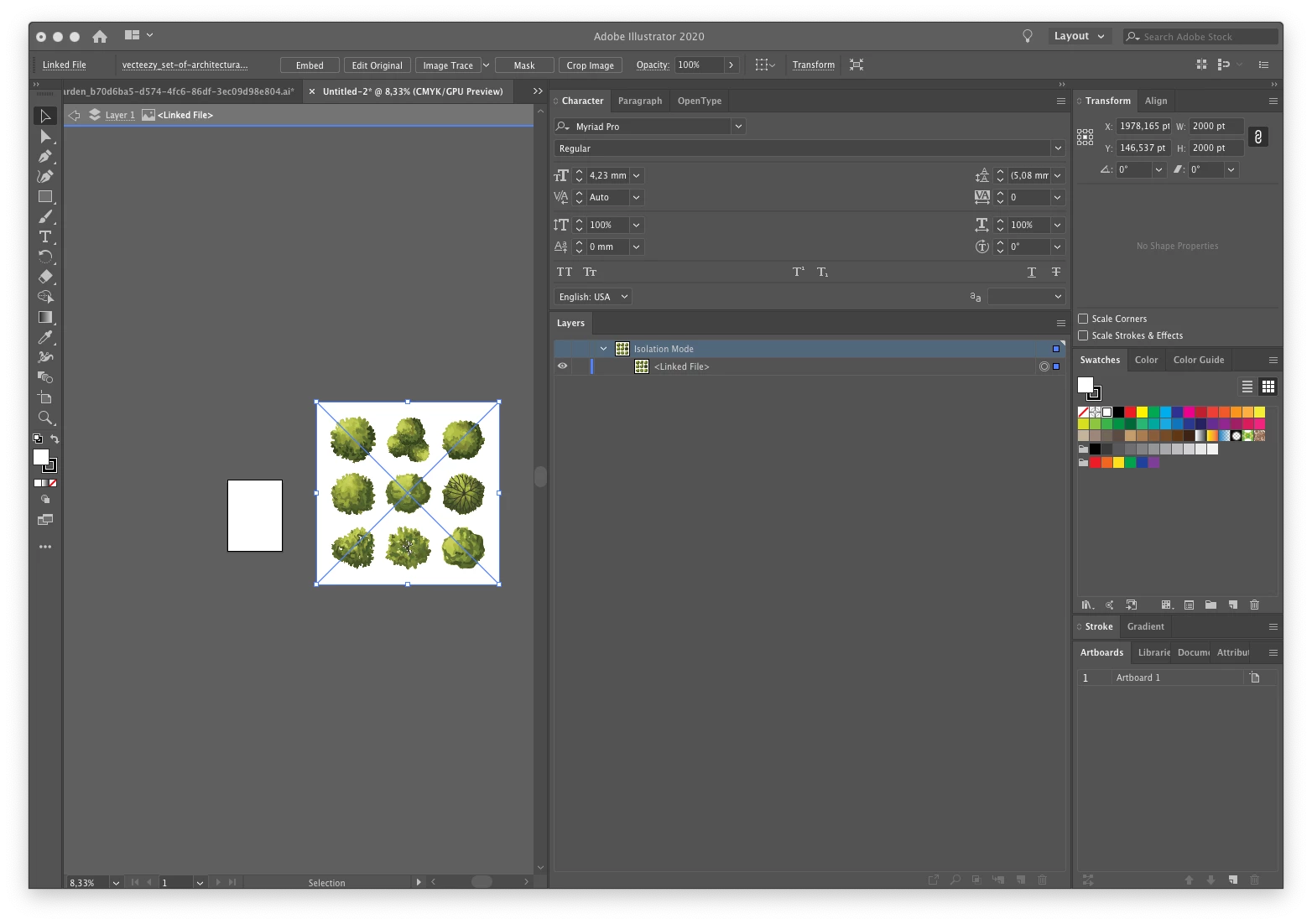Screen dimensions: 1312x924
Task: Select the Gradient tool
Action: coord(45,317)
